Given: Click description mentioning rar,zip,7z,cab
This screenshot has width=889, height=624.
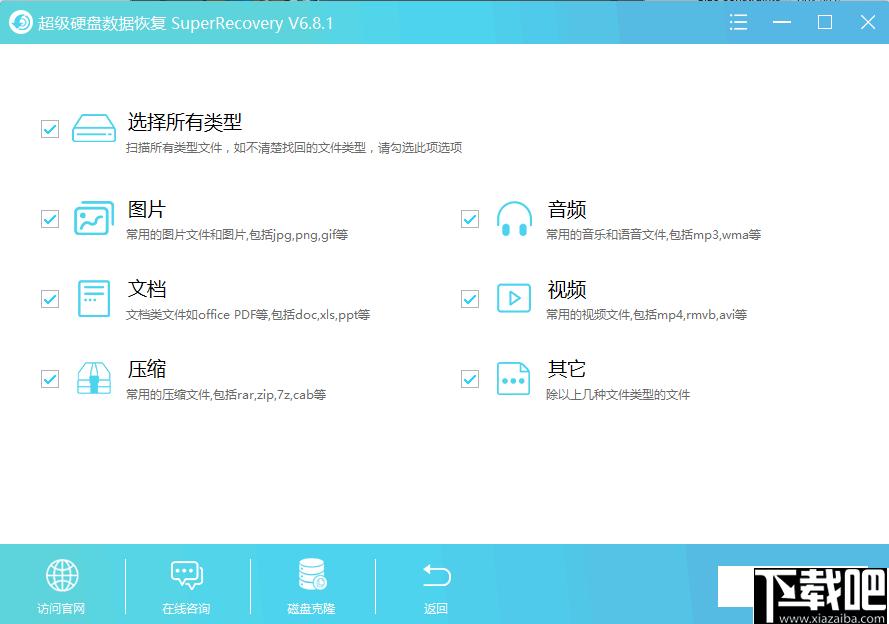Looking at the screenshot, I should 226,394.
